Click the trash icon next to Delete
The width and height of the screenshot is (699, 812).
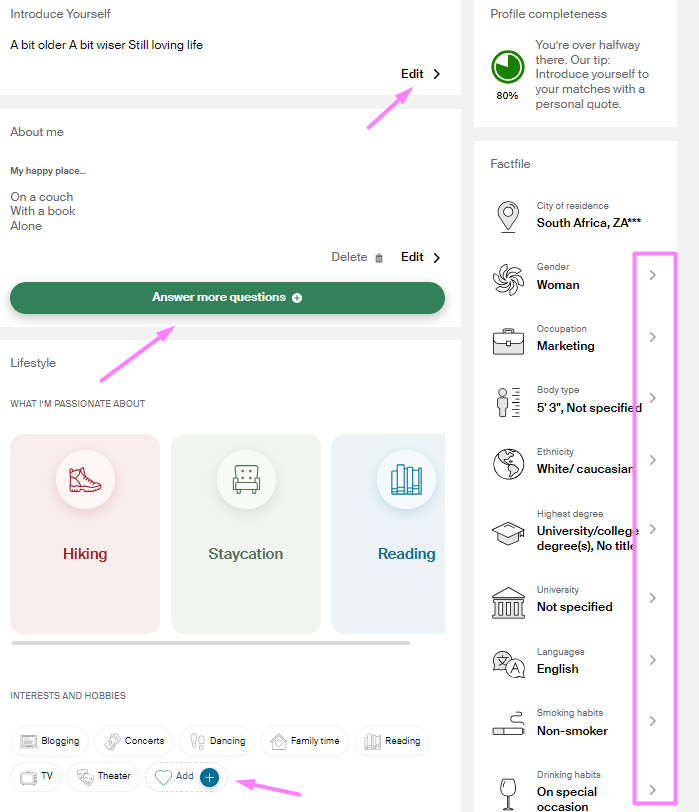click(378, 258)
